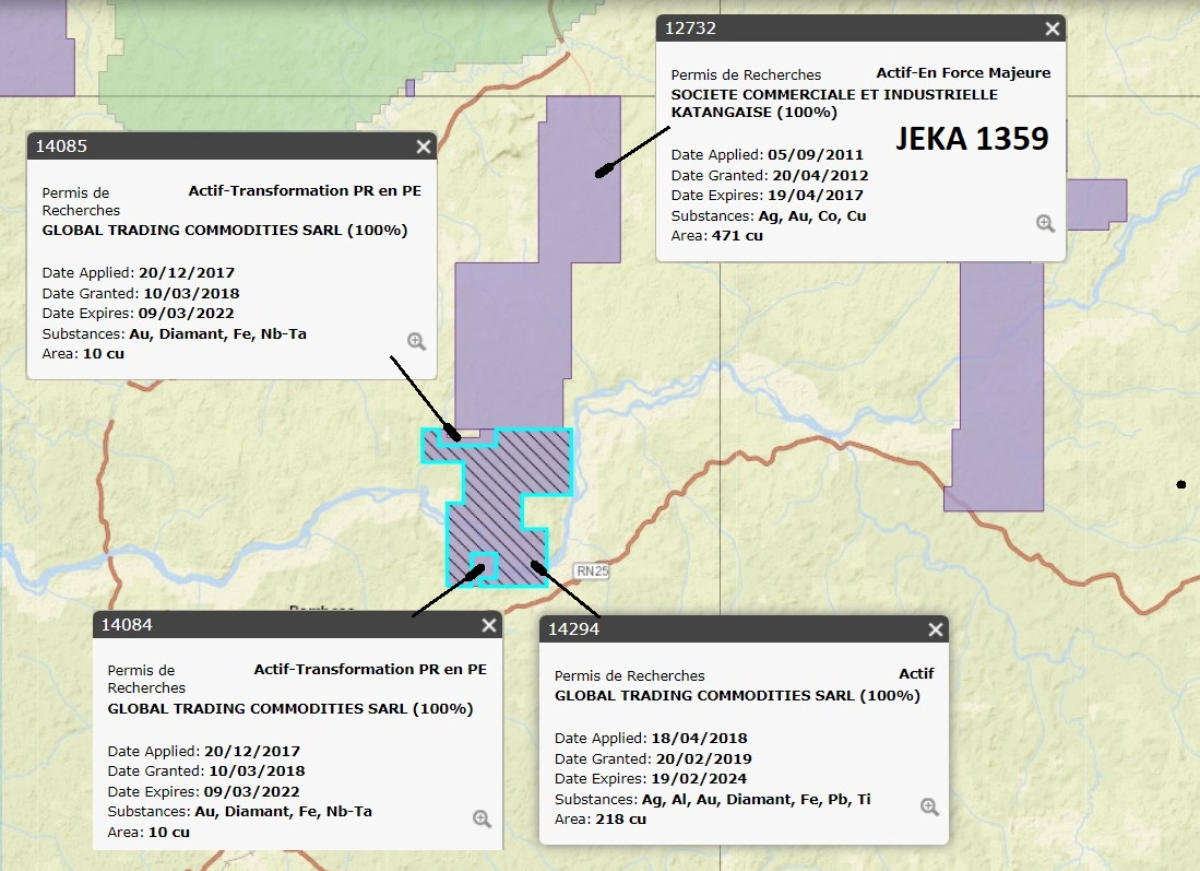1200x871 pixels.
Task: Close the 12732 permit popup
Action: tap(1052, 29)
